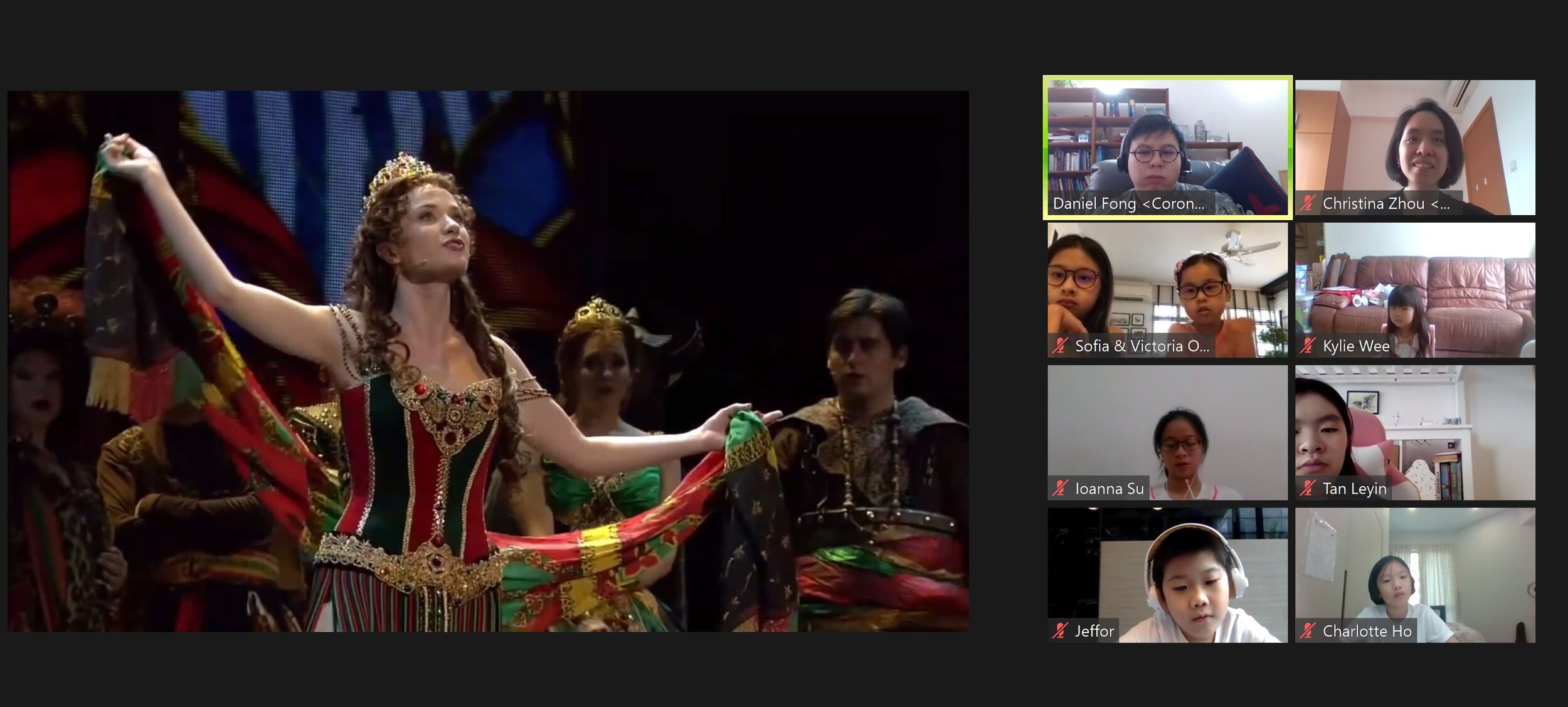Click the muted mic icon next to Jeffor
1568x707 pixels.
coord(1060,630)
